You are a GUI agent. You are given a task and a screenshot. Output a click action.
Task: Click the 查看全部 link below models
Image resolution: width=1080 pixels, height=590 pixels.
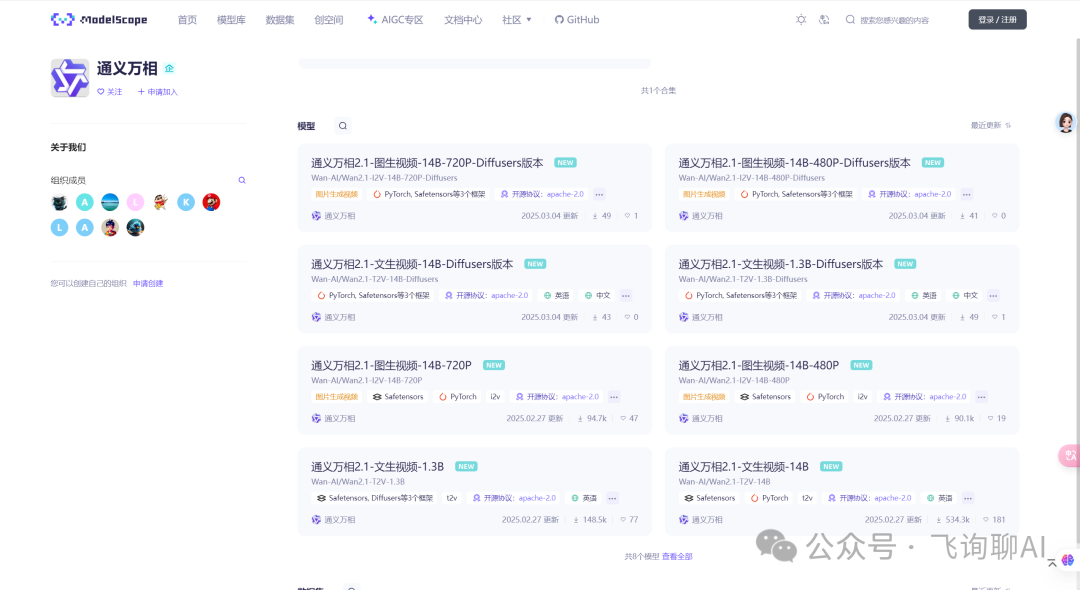tap(677, 556)
